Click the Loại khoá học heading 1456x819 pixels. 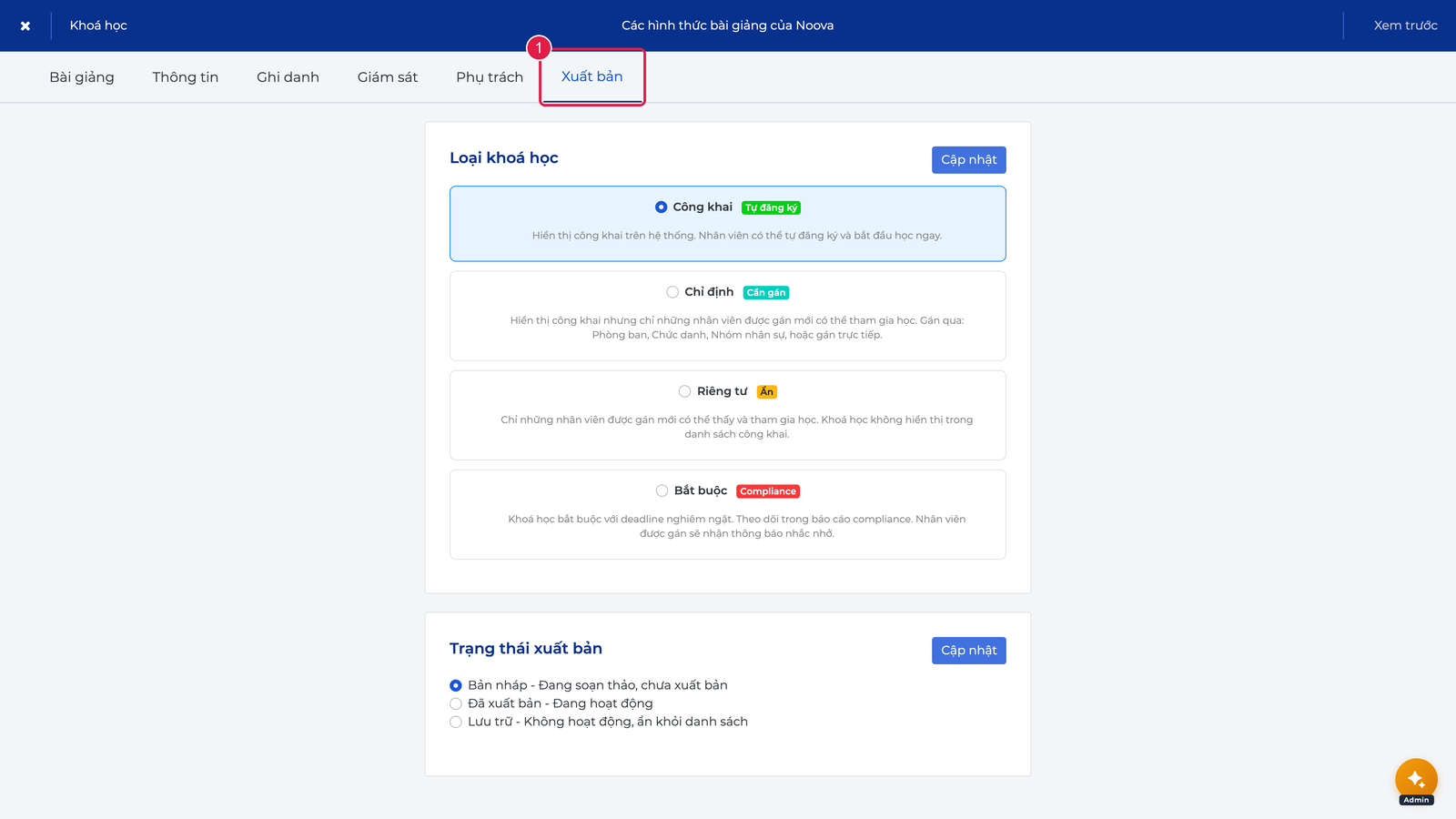(x=504, y=158)
